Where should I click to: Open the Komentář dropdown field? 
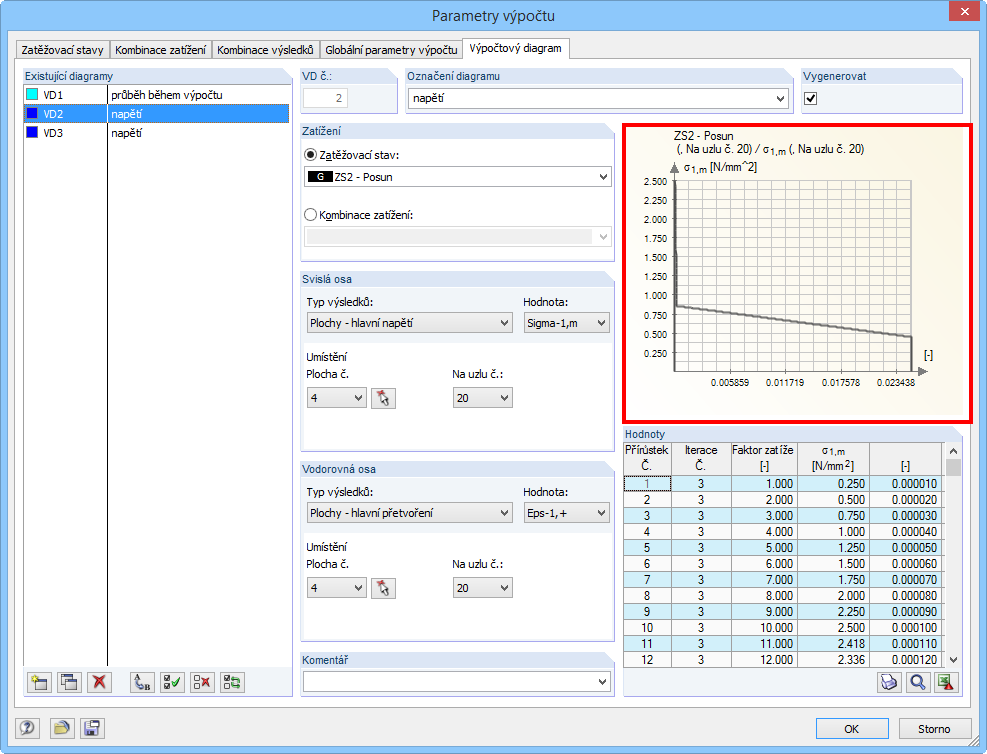(x=457, y=682)
